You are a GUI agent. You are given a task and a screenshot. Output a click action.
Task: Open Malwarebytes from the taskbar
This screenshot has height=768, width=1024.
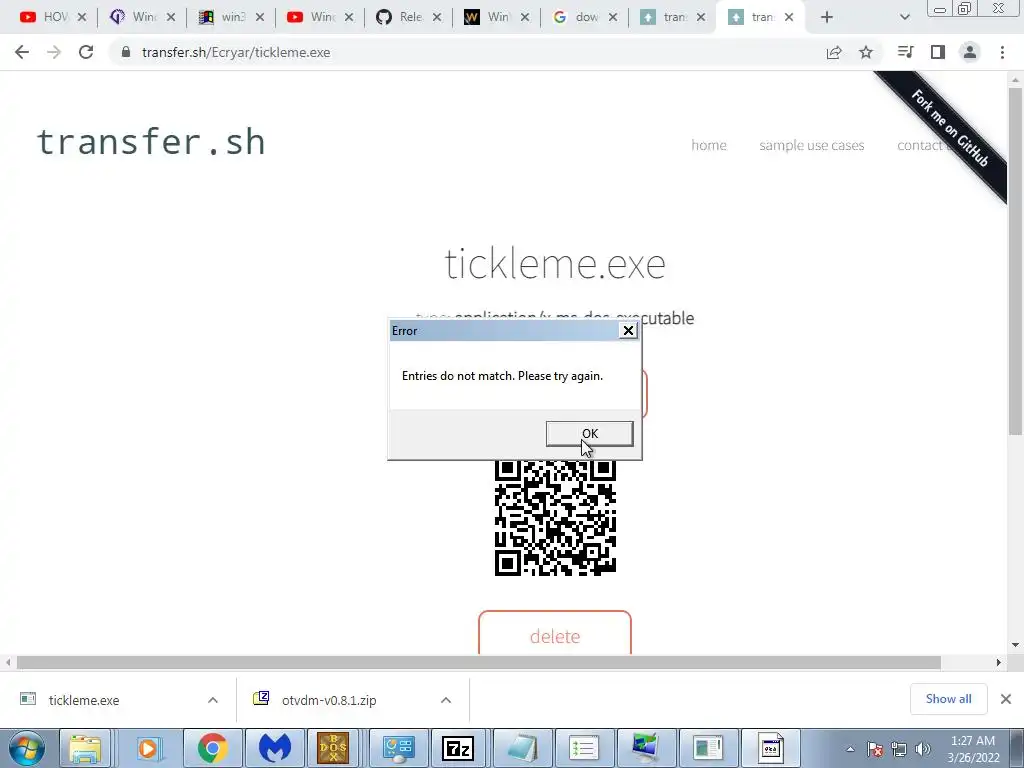pyautogui.click(x=274, y=748)
